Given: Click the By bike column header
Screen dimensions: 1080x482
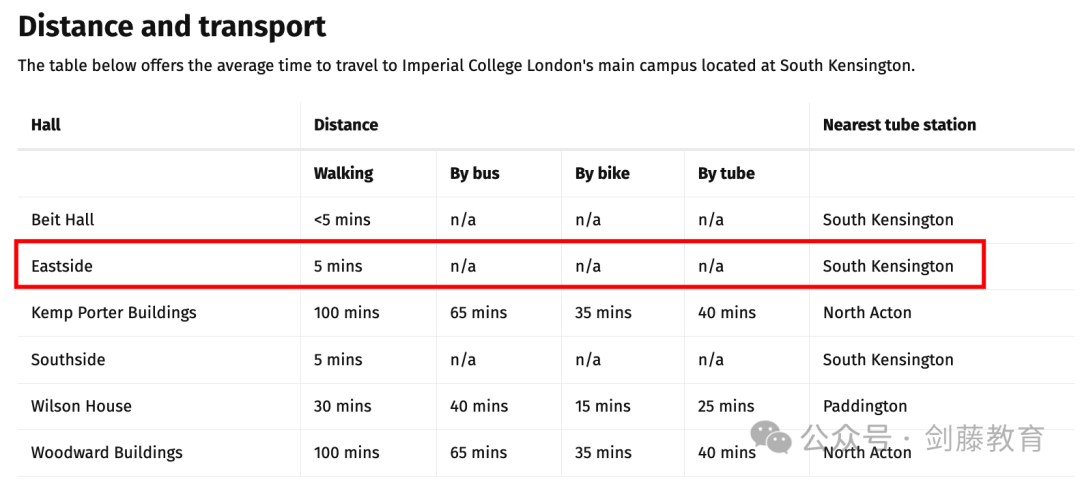Looking at the screenshot, I should click(x=602, y=174).
